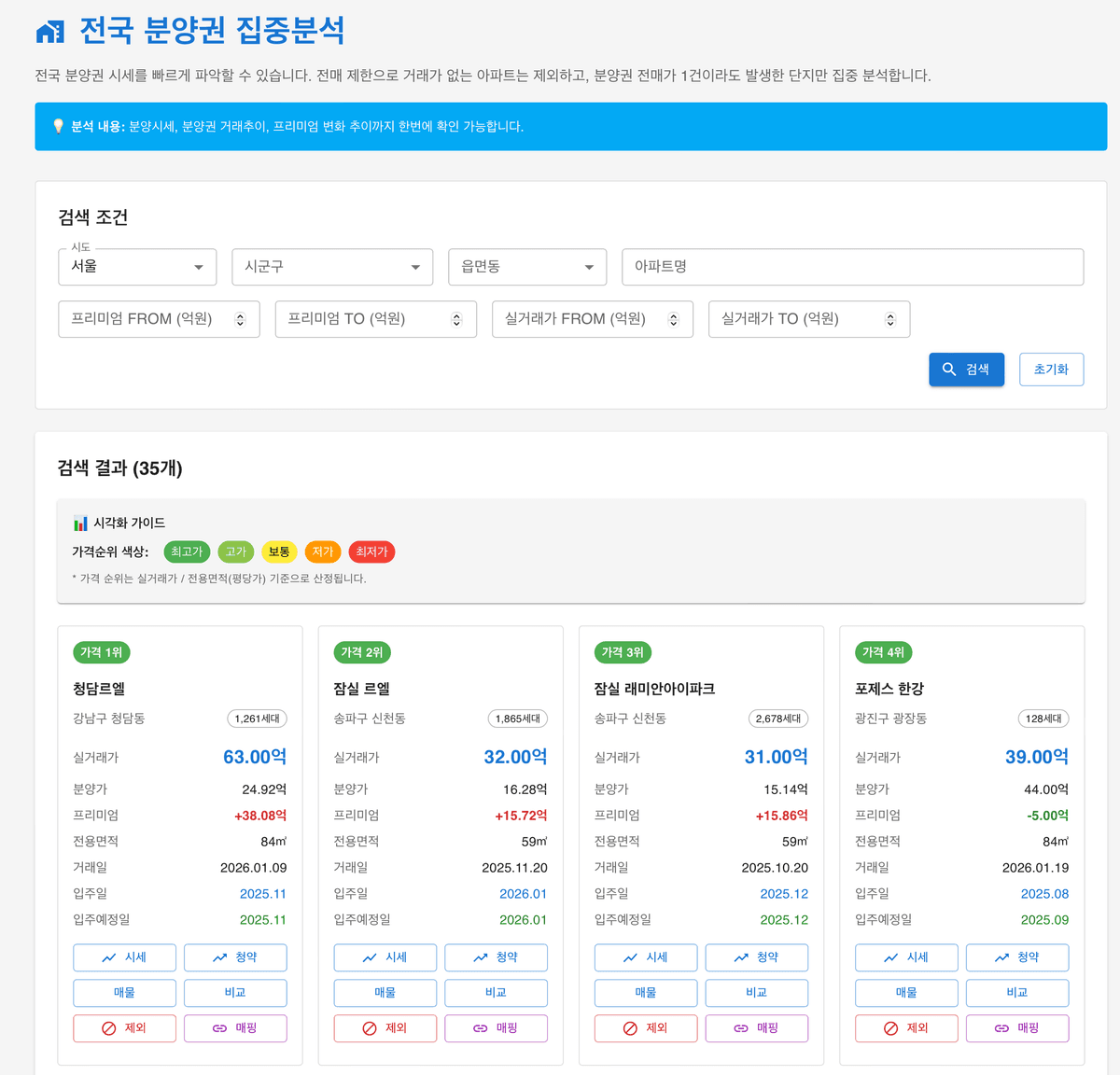Open the 시세 chart view for 청담르엘
Viewport: 1120px width, 1075px height.
(x=124, y=956)
